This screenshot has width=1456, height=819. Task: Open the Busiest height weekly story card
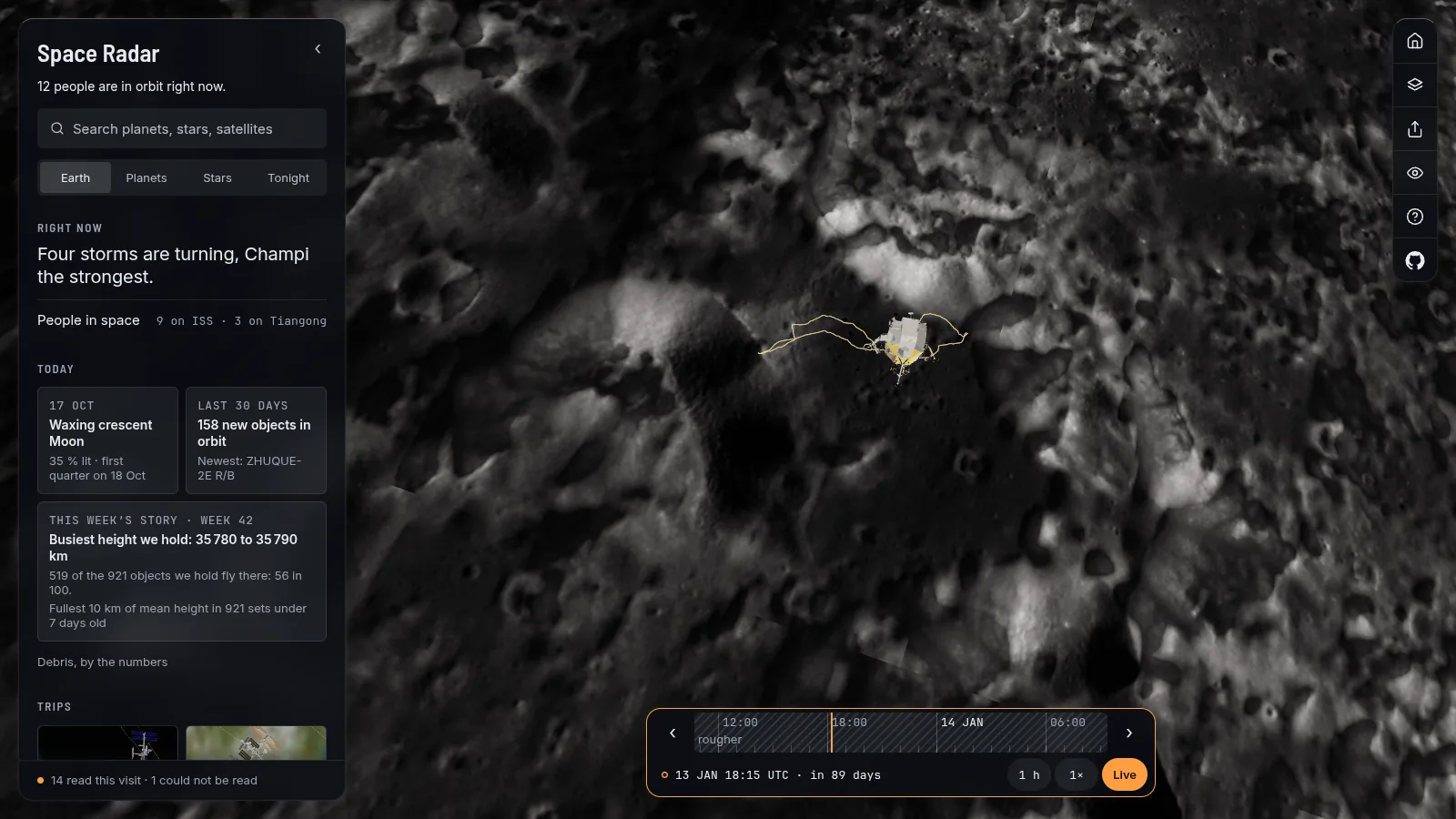click(182, 571)
